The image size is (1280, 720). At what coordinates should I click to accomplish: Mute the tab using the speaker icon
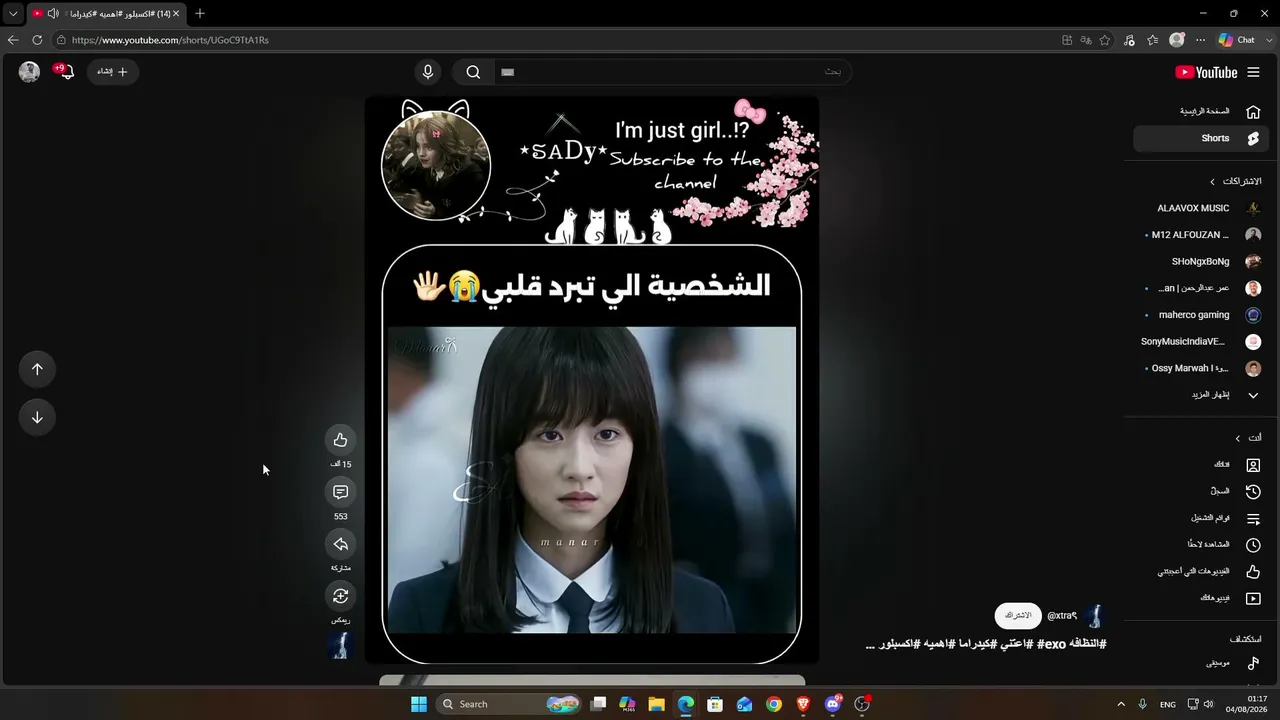click(53, 14)
